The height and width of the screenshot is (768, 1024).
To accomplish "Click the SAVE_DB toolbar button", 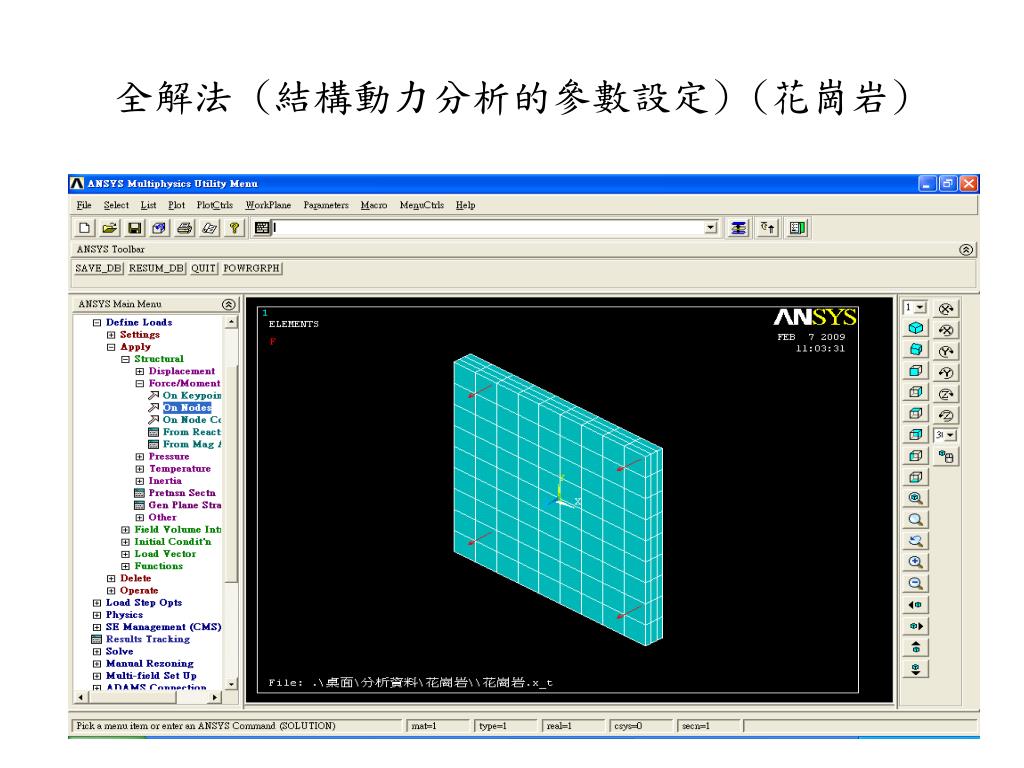I will (x=98, y=268).
